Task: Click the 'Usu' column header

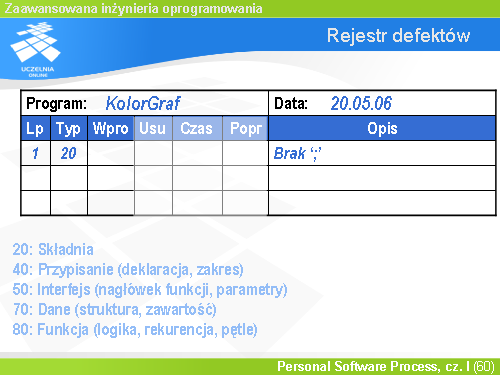Action: (153, 128)
